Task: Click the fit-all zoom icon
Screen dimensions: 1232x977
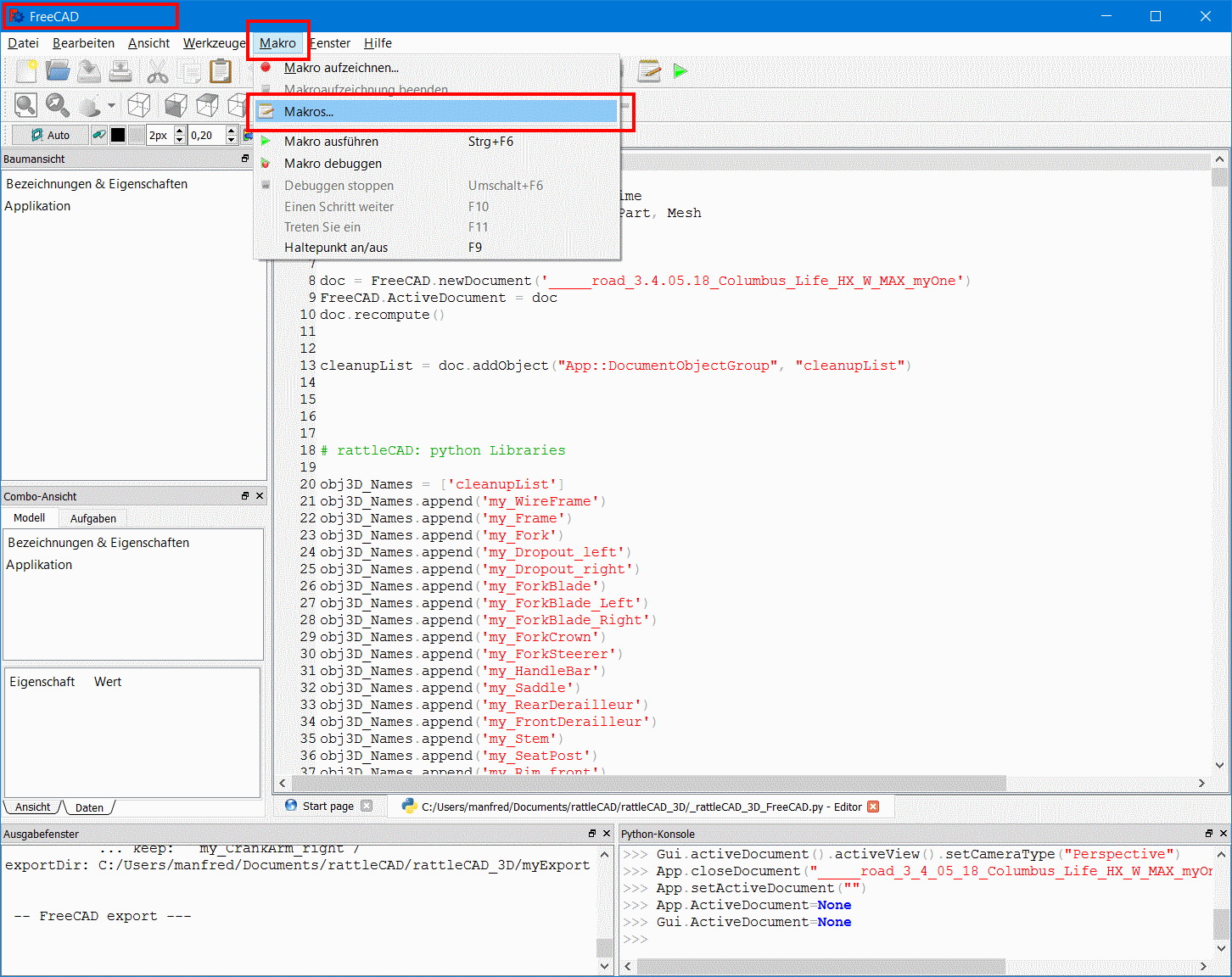Action: click(x=26, y=105)
